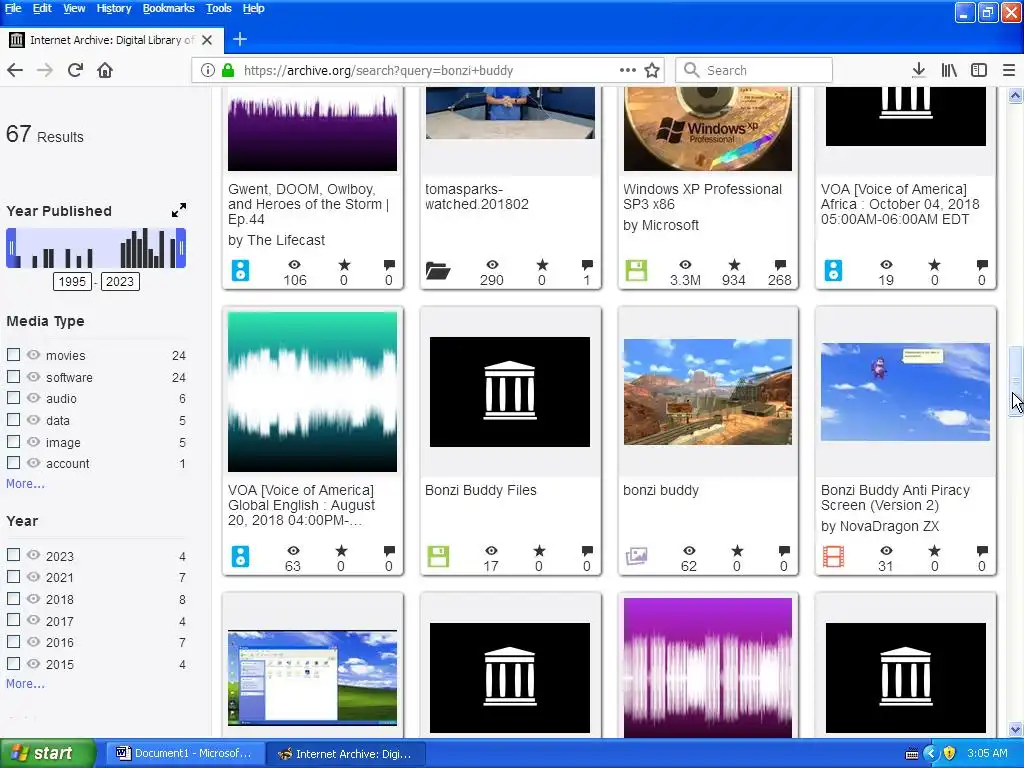Go back with the browser back arrow
This screenshot has height=768, width=1024.
point(15,70)
